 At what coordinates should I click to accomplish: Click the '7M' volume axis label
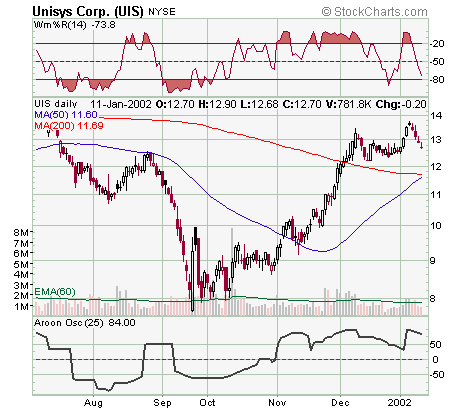21,243
